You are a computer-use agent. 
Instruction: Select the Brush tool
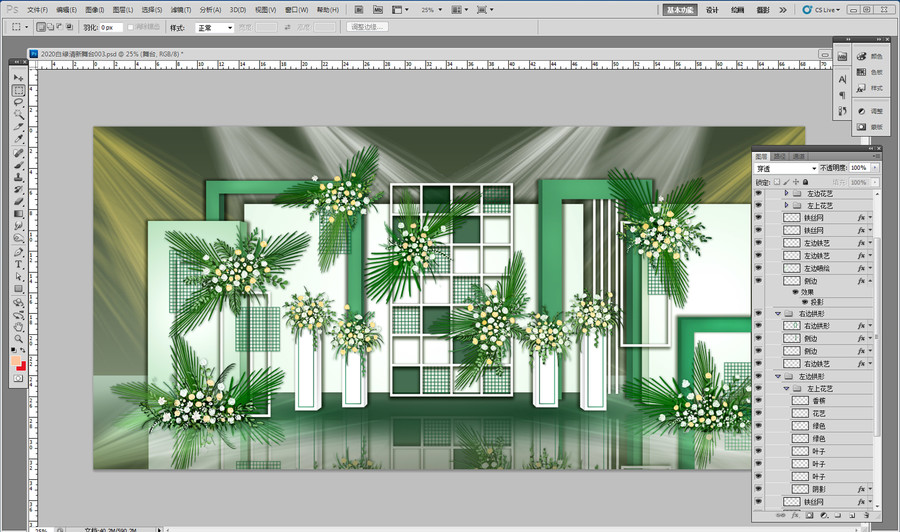click(x=18, y=165)
